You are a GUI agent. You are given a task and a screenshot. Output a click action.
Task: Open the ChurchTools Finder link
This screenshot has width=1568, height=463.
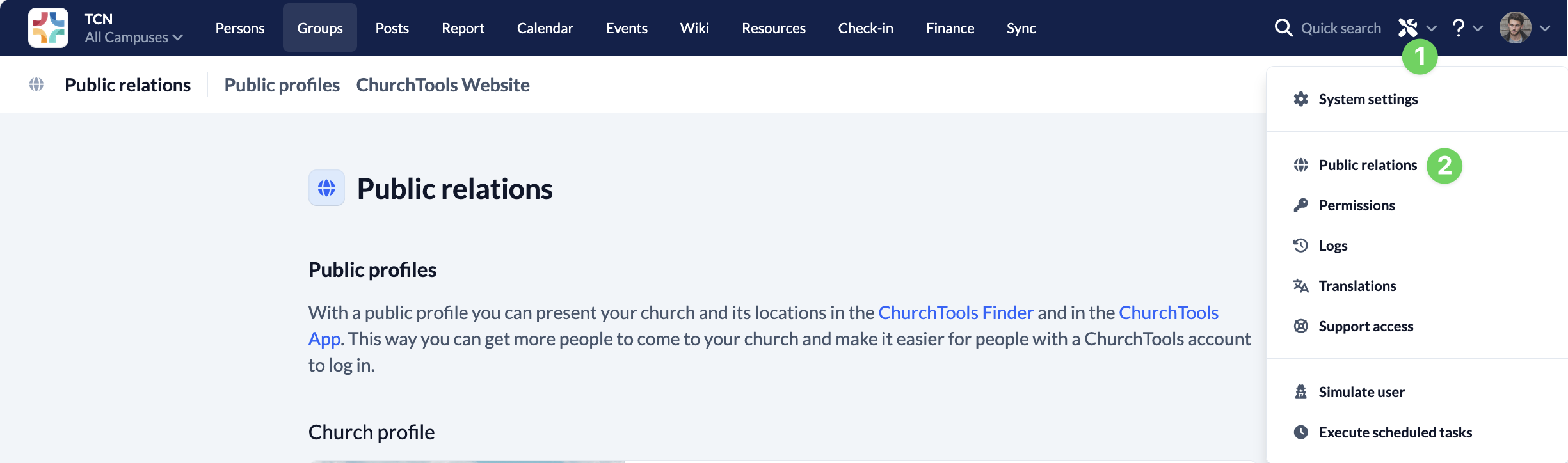pyautogui.click(x=956, y=313)
